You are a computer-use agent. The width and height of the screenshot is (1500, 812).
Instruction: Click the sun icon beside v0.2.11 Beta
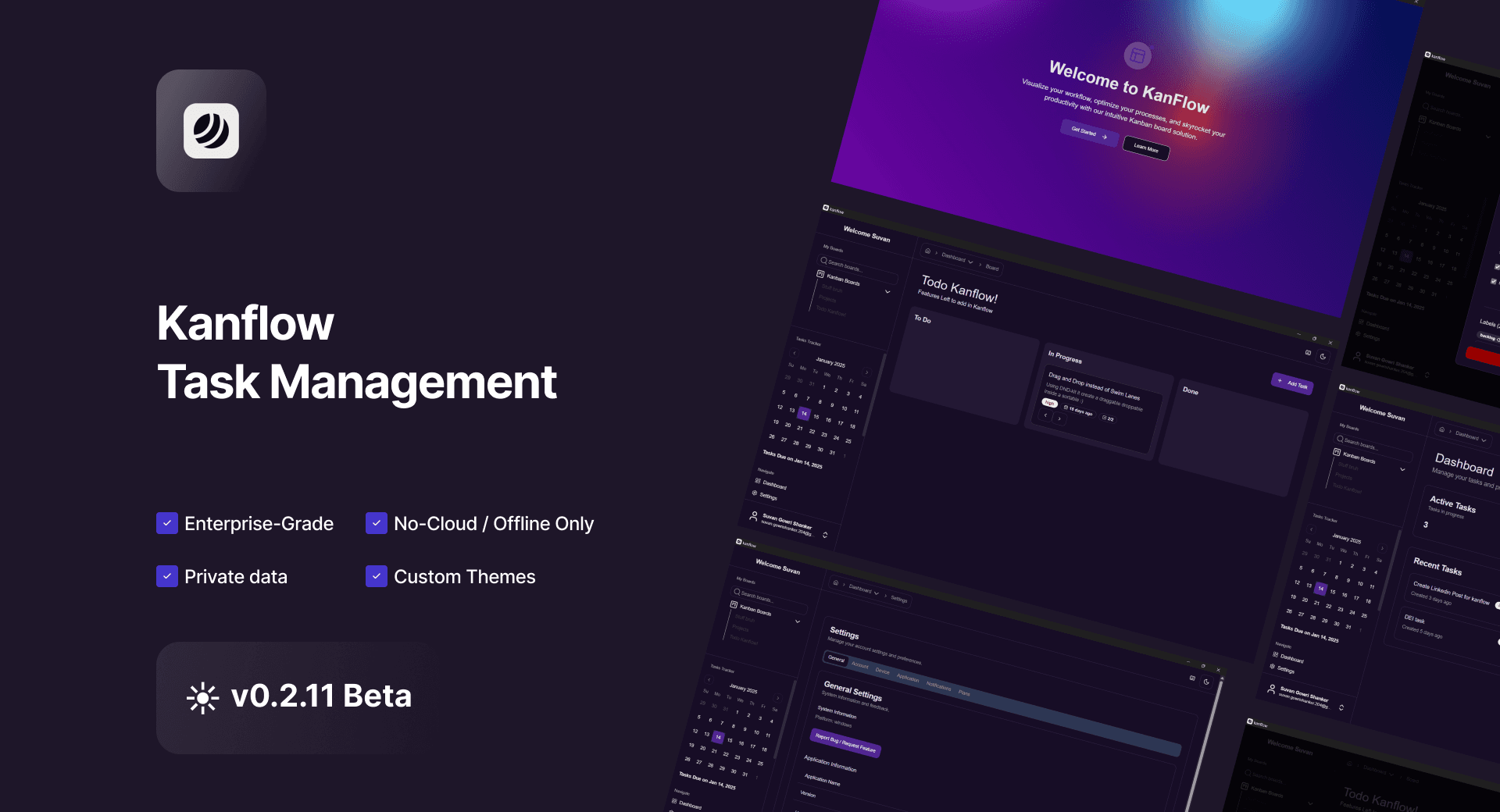tap(203, 698)
